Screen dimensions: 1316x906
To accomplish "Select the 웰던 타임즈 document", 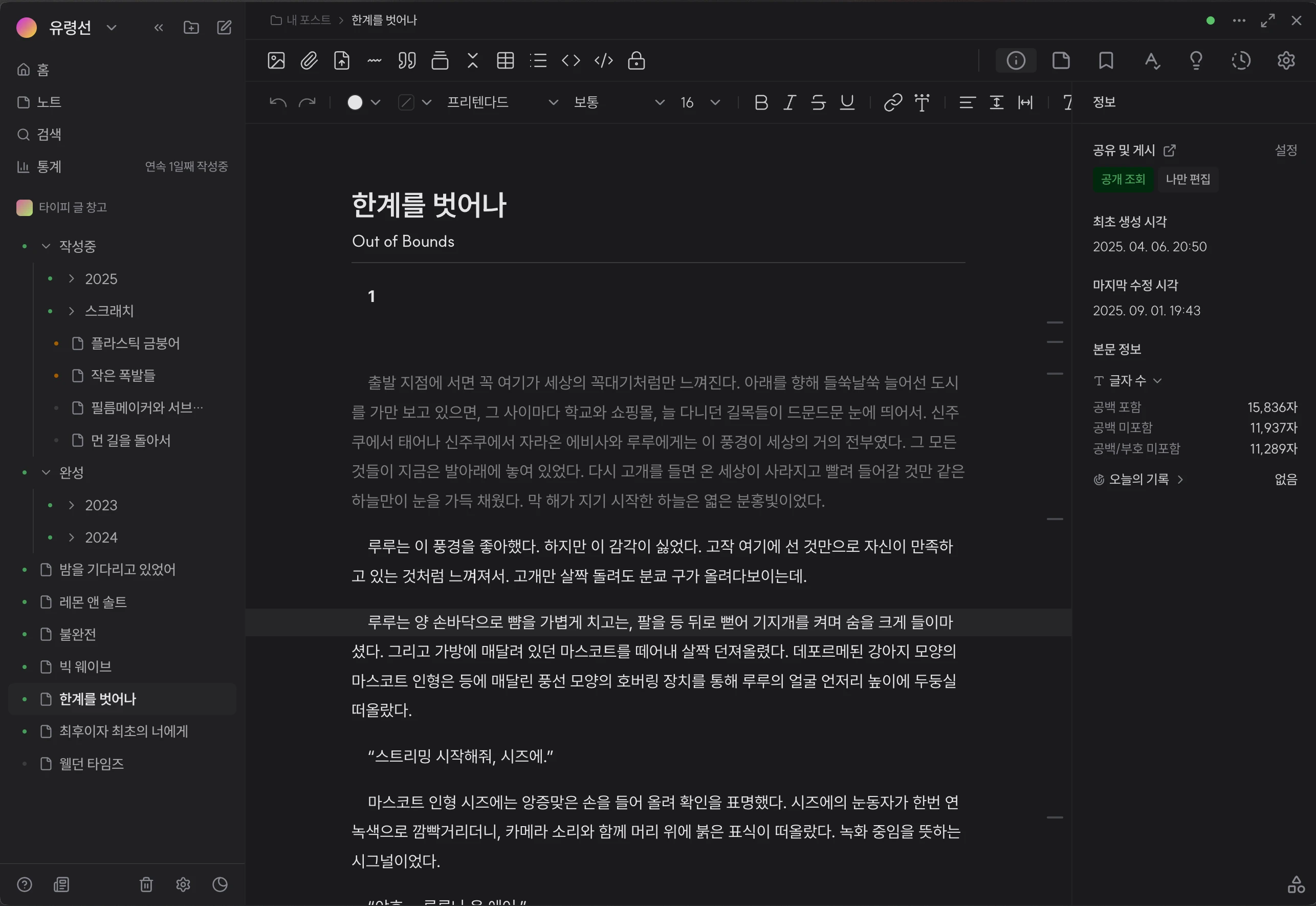I will point(92,764).
